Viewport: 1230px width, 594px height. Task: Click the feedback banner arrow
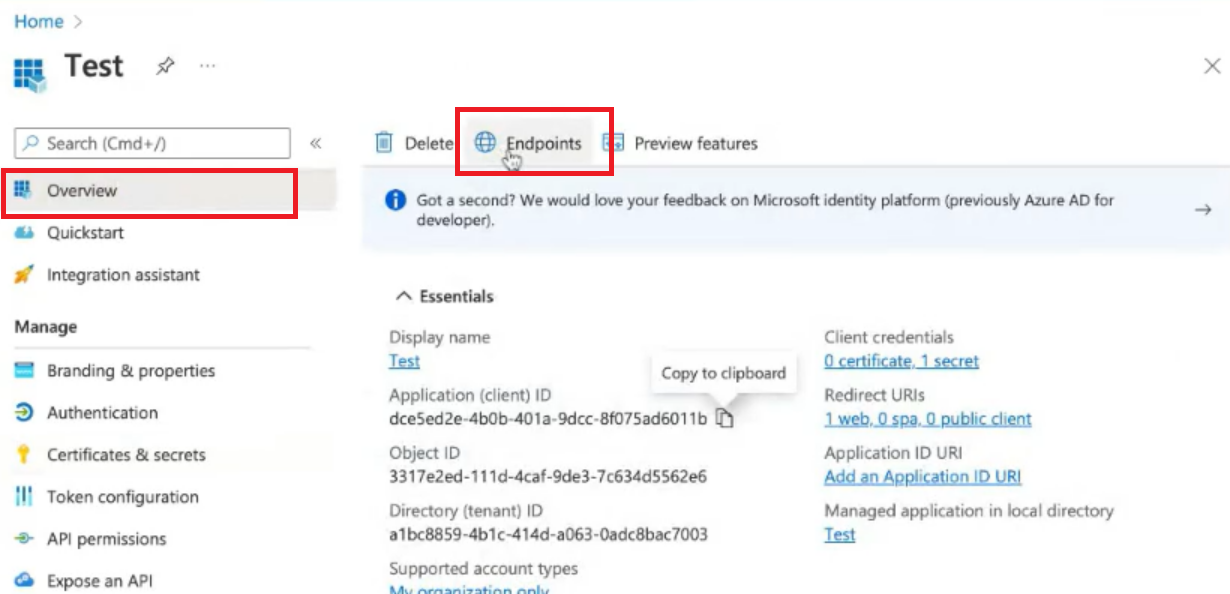(x=1203, y=210)
